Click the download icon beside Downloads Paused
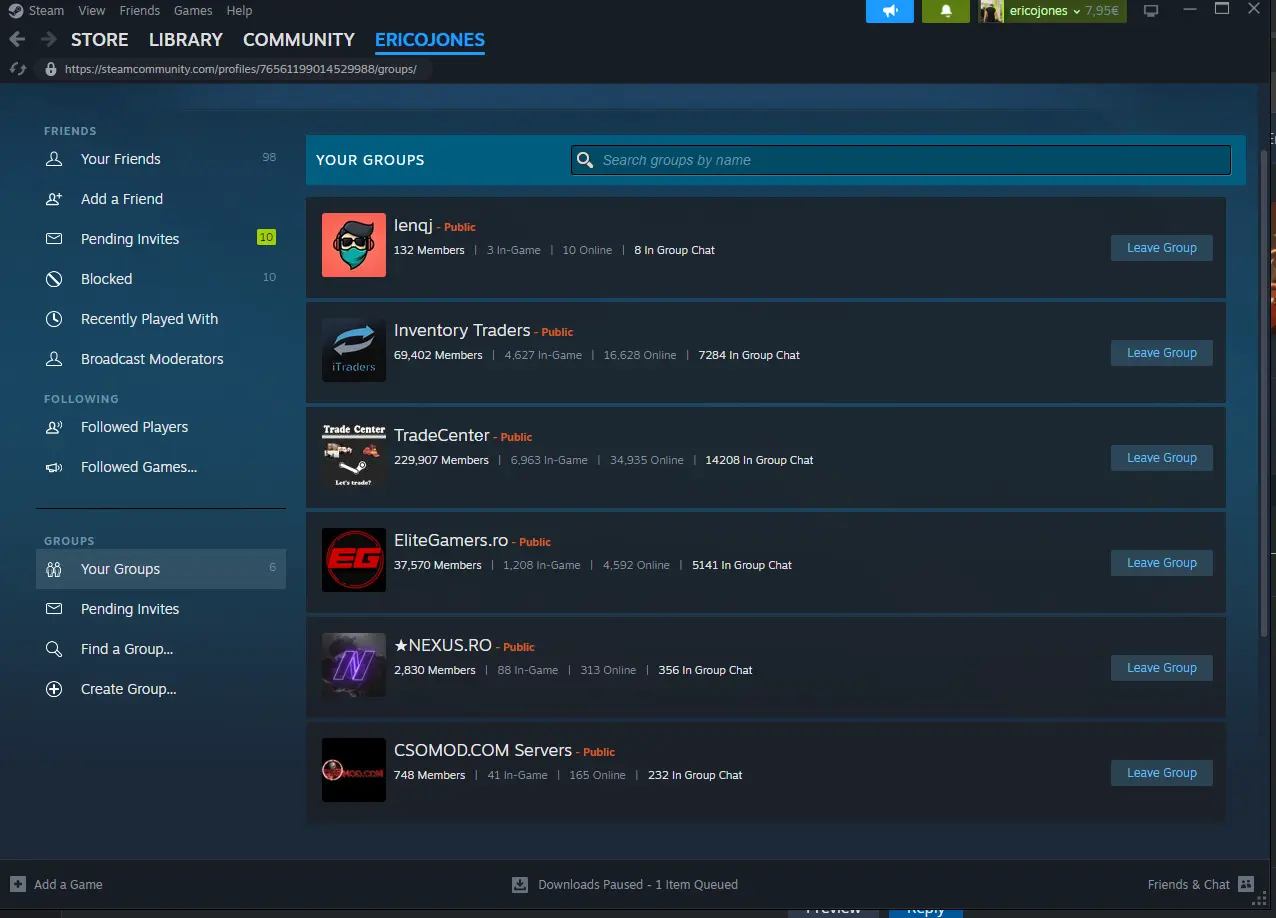 [520, 884]
